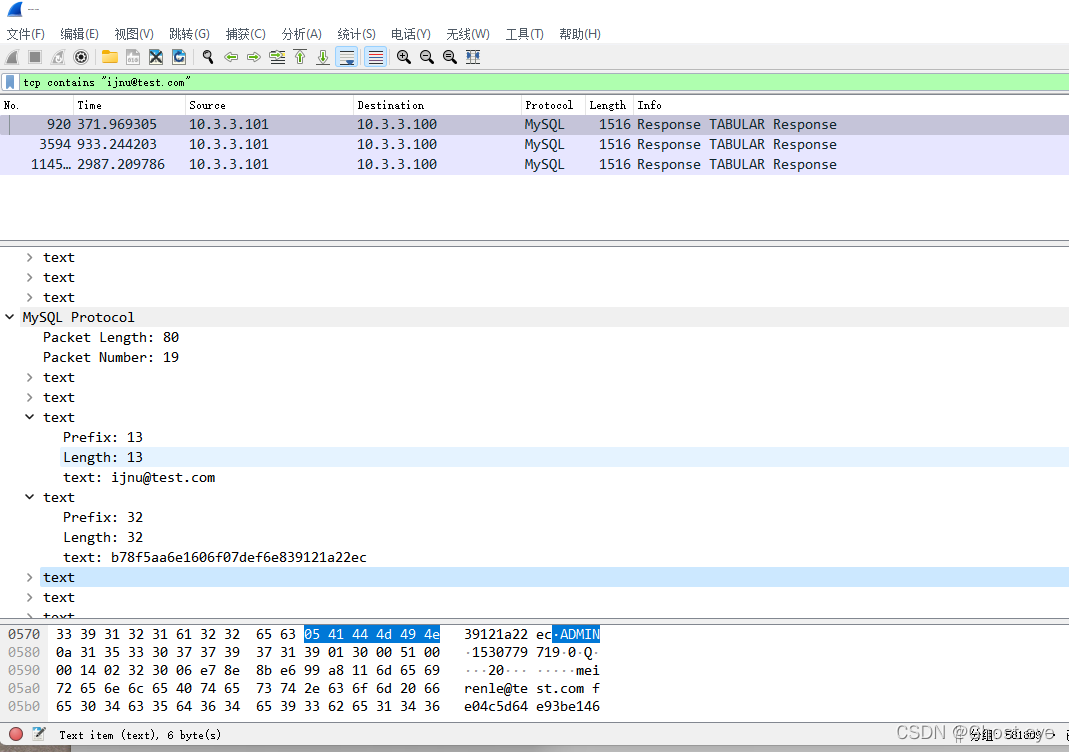Click the zoom in icon

pyautogui.click(x=403, y=57)
